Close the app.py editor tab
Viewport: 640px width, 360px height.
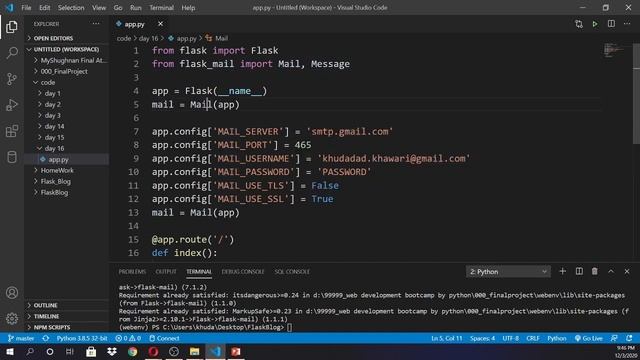(160, 24)
